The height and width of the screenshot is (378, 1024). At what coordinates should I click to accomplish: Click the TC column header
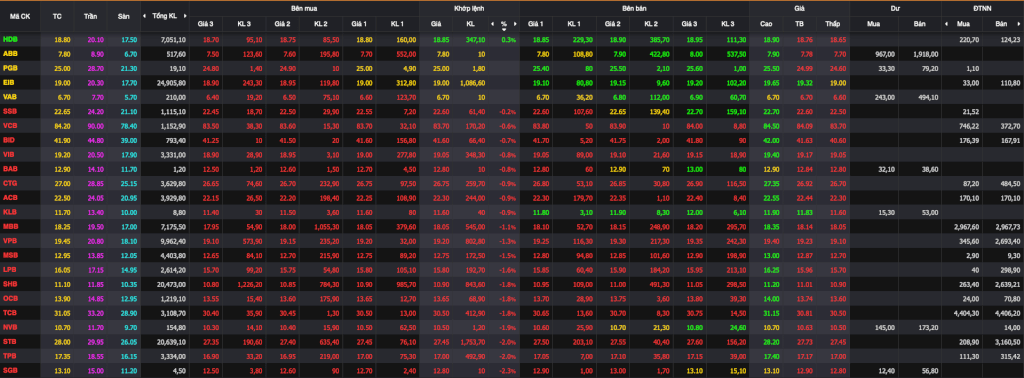tap(57, 16)
